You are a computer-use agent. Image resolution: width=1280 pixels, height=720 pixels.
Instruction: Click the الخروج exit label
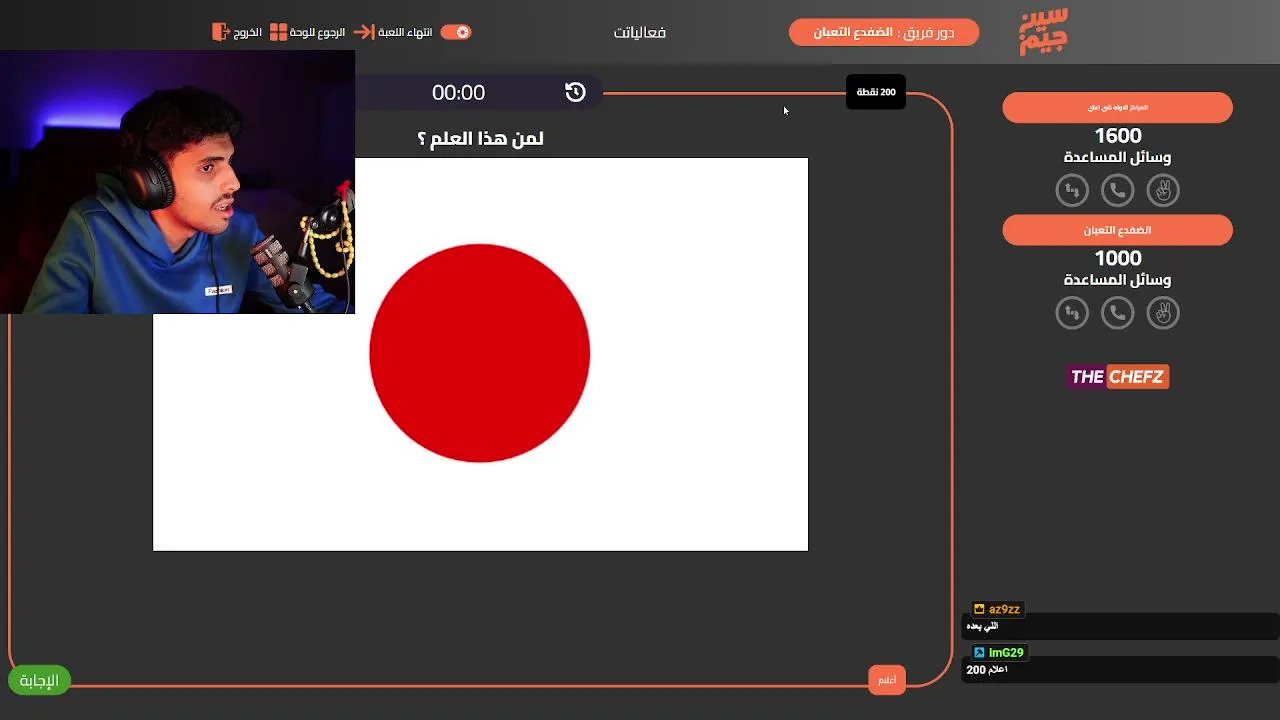coord(247,32)
